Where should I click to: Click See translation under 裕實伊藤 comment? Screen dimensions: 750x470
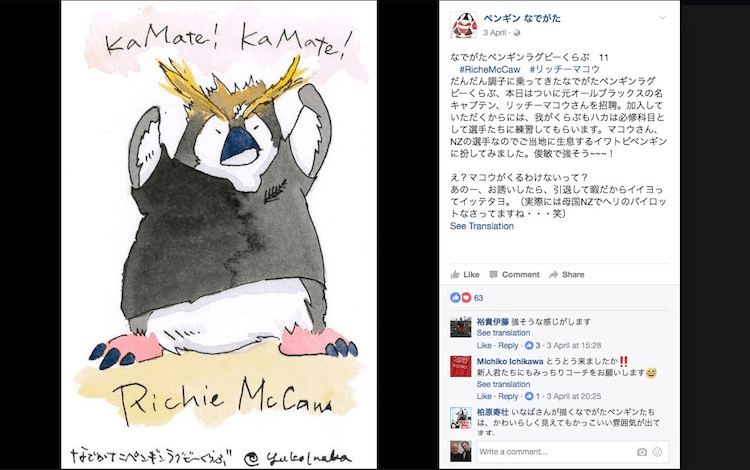pyautogui.click(x=503, y=333)
